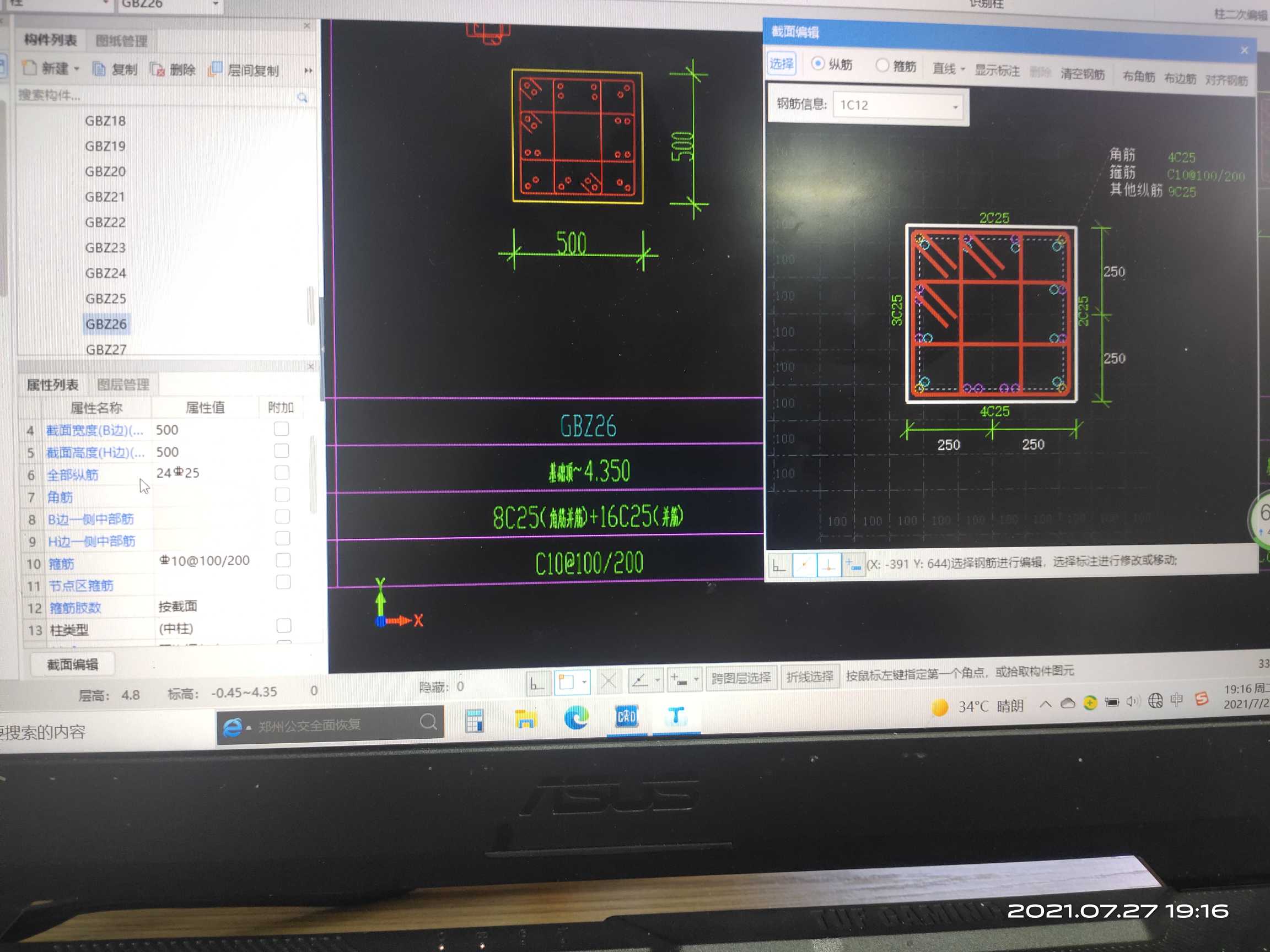This screenshot has height=952, width=1270.
Task: Click the 对齐钢筋 tool
Action: (1226, 80)
